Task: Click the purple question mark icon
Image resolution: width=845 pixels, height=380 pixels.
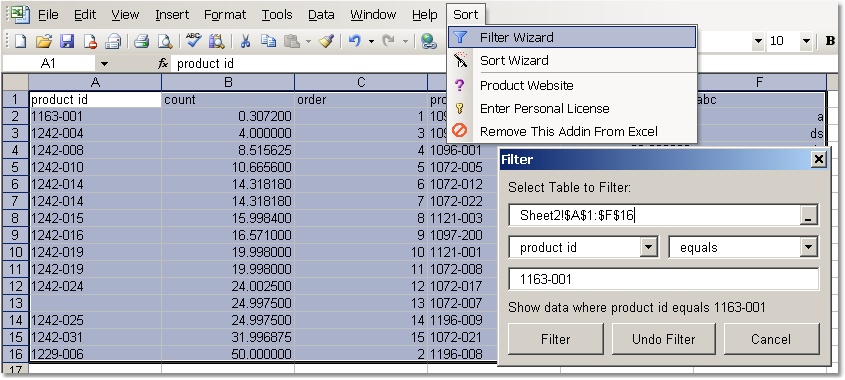Action: tap(459, 85)
